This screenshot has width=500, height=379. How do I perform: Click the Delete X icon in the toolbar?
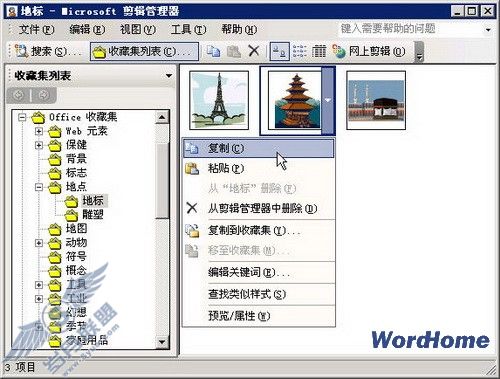pyautogui.click(x=254, y=51)
